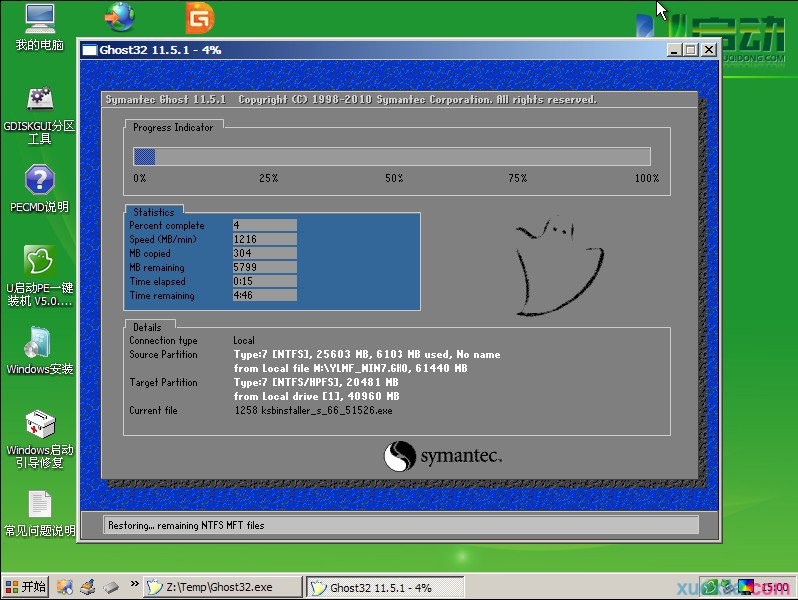Open the orange G desktop icon
Viewport: 798px width, 600px height.
tap(200, 17)
